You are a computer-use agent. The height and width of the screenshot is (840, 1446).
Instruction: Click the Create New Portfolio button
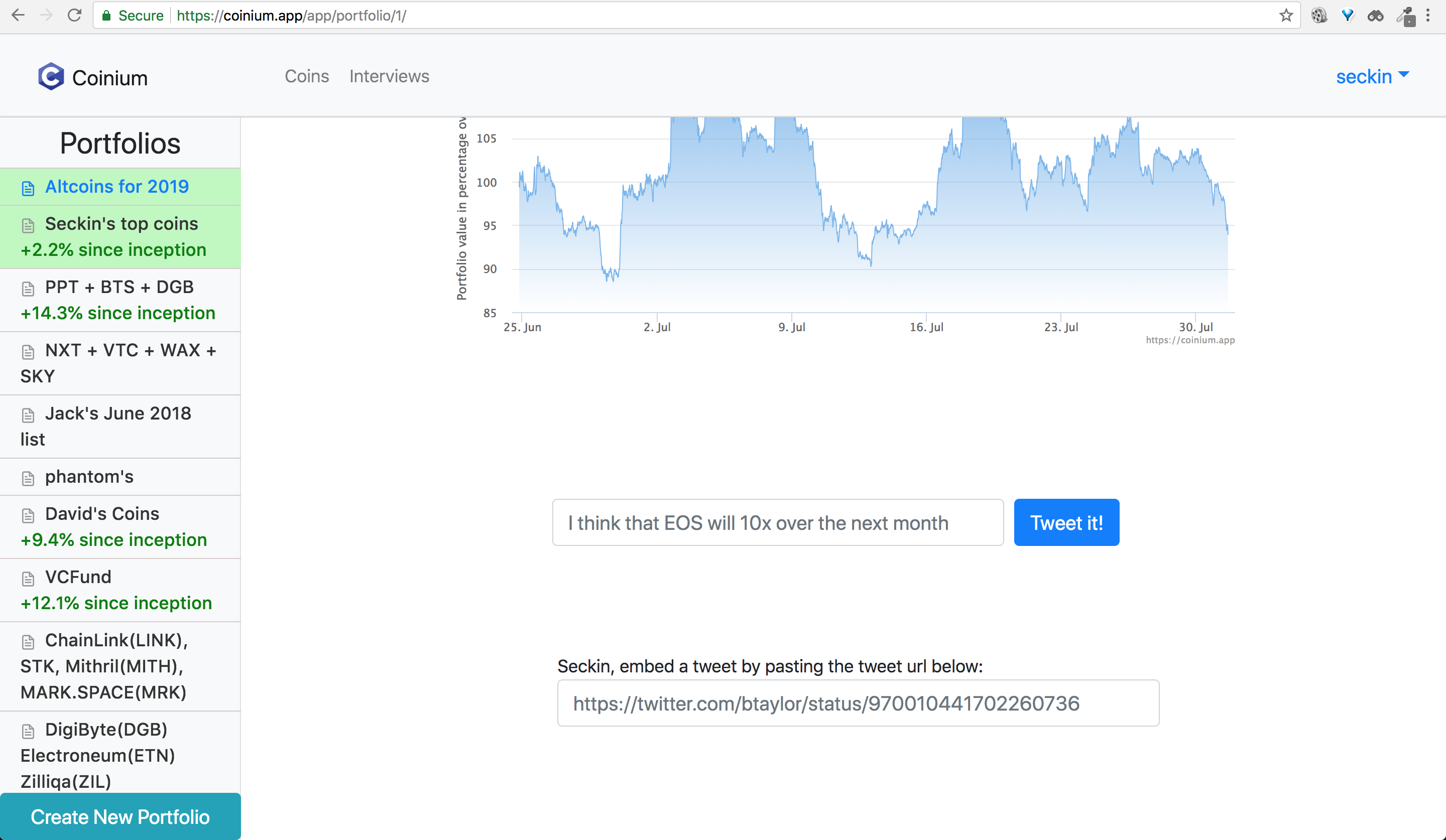click(120, 816)
